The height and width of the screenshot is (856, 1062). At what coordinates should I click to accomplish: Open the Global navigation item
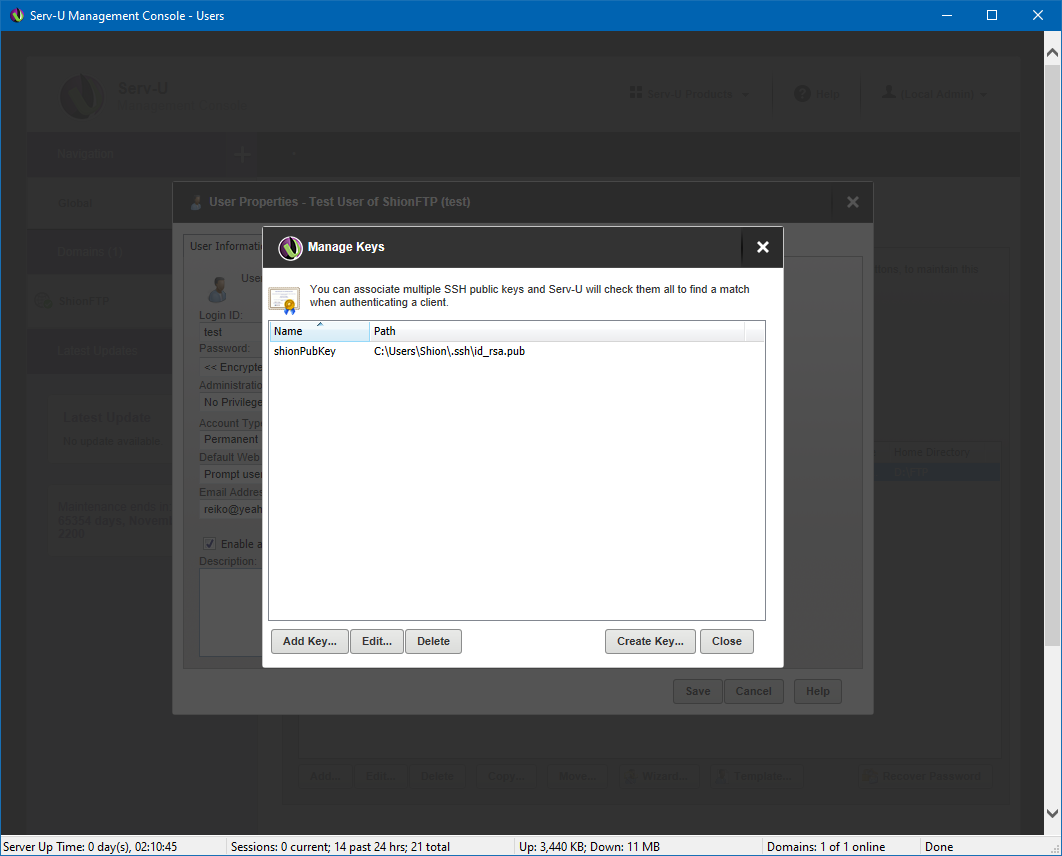pyautogui.click(x=100, y=203)
